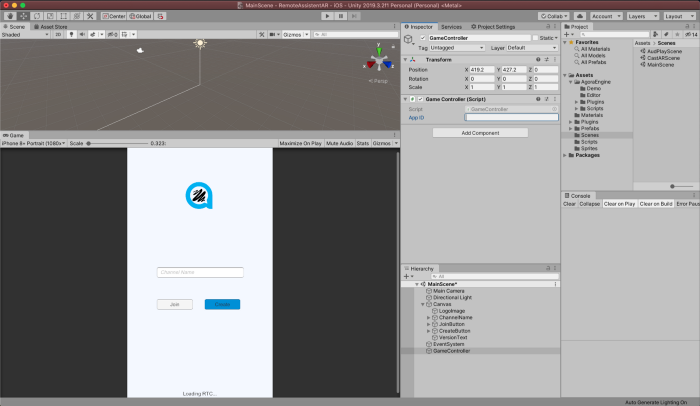The height and width of the screenshot is (406, 700).
Task: Select JoinButton in the Hierarchy
Action: click(x=452, y=324)
